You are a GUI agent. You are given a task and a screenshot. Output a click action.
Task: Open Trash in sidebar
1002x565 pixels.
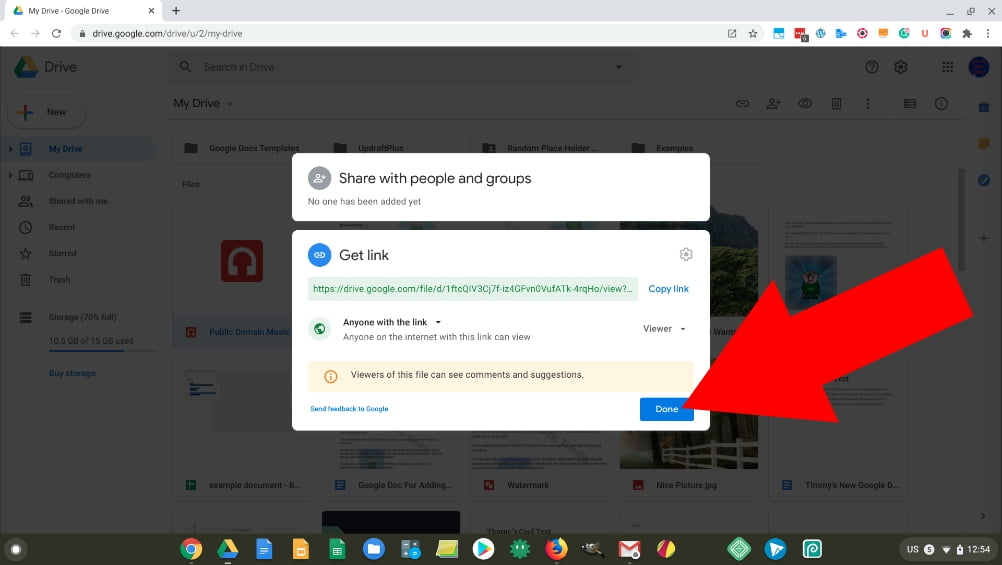59,280
